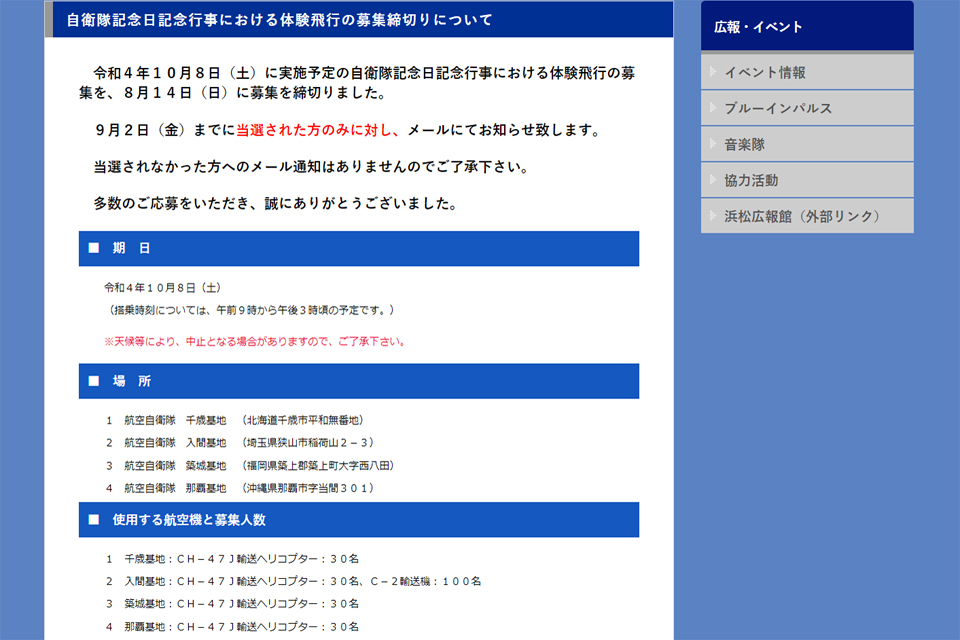This screenshot has height=640, width=960.
Task: Click the arrow icon beside 浜松広報館
Action: tap(713, 216)
